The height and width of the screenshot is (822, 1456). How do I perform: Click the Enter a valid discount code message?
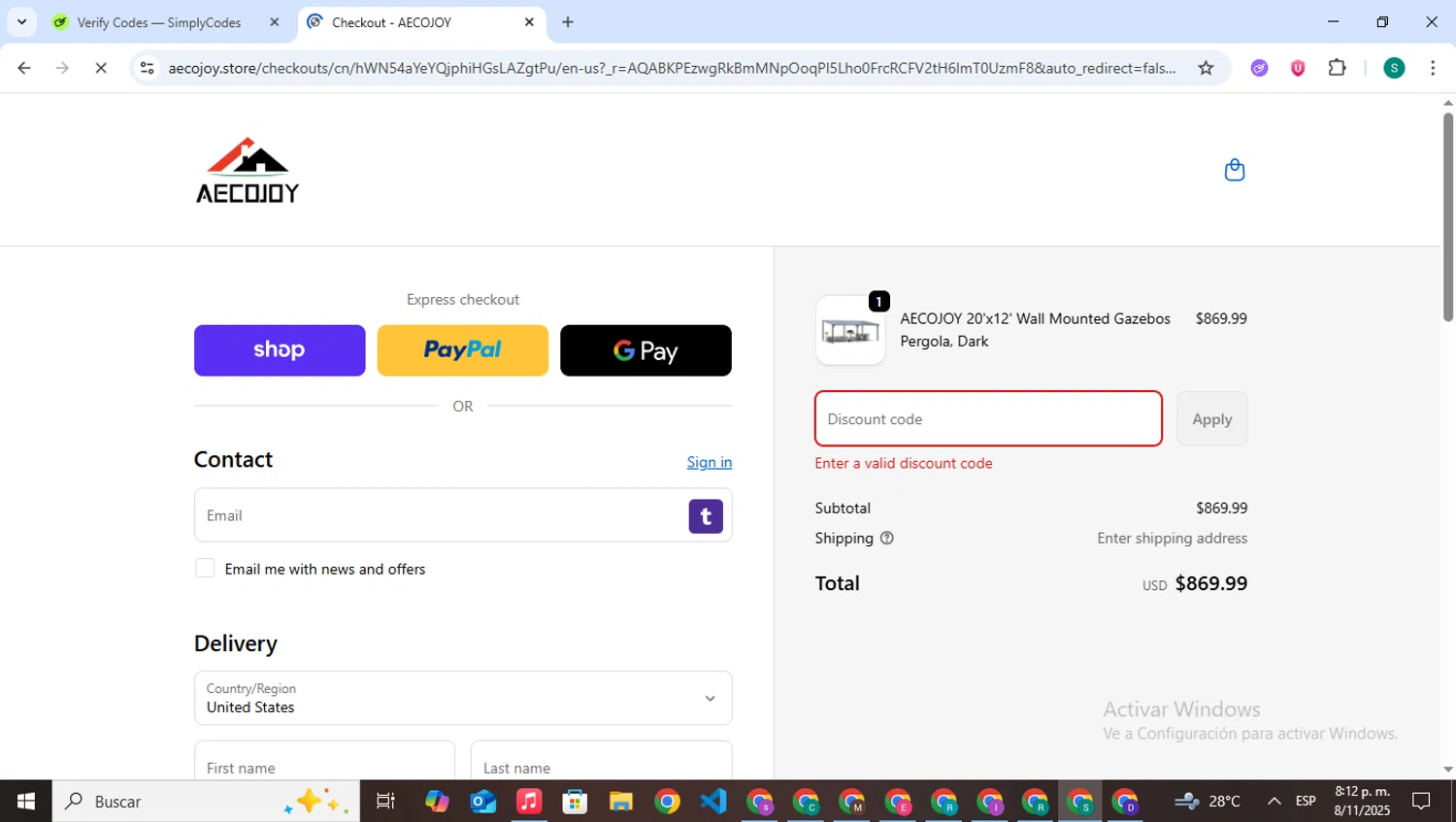point(904,463)
